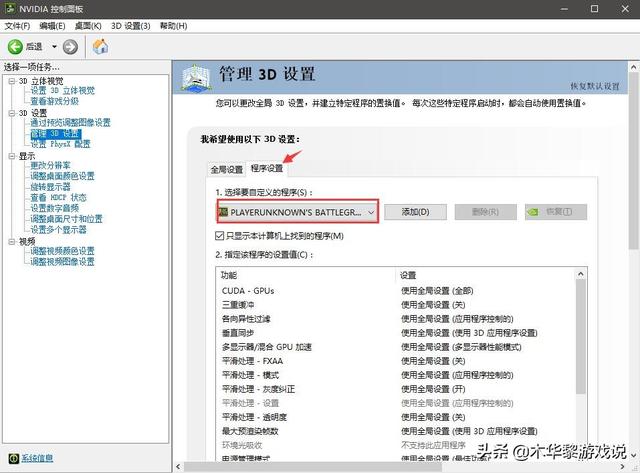Select 设置数字音频 tree item
This screenshot has width=640, height=473.
[x=54, y=208]
